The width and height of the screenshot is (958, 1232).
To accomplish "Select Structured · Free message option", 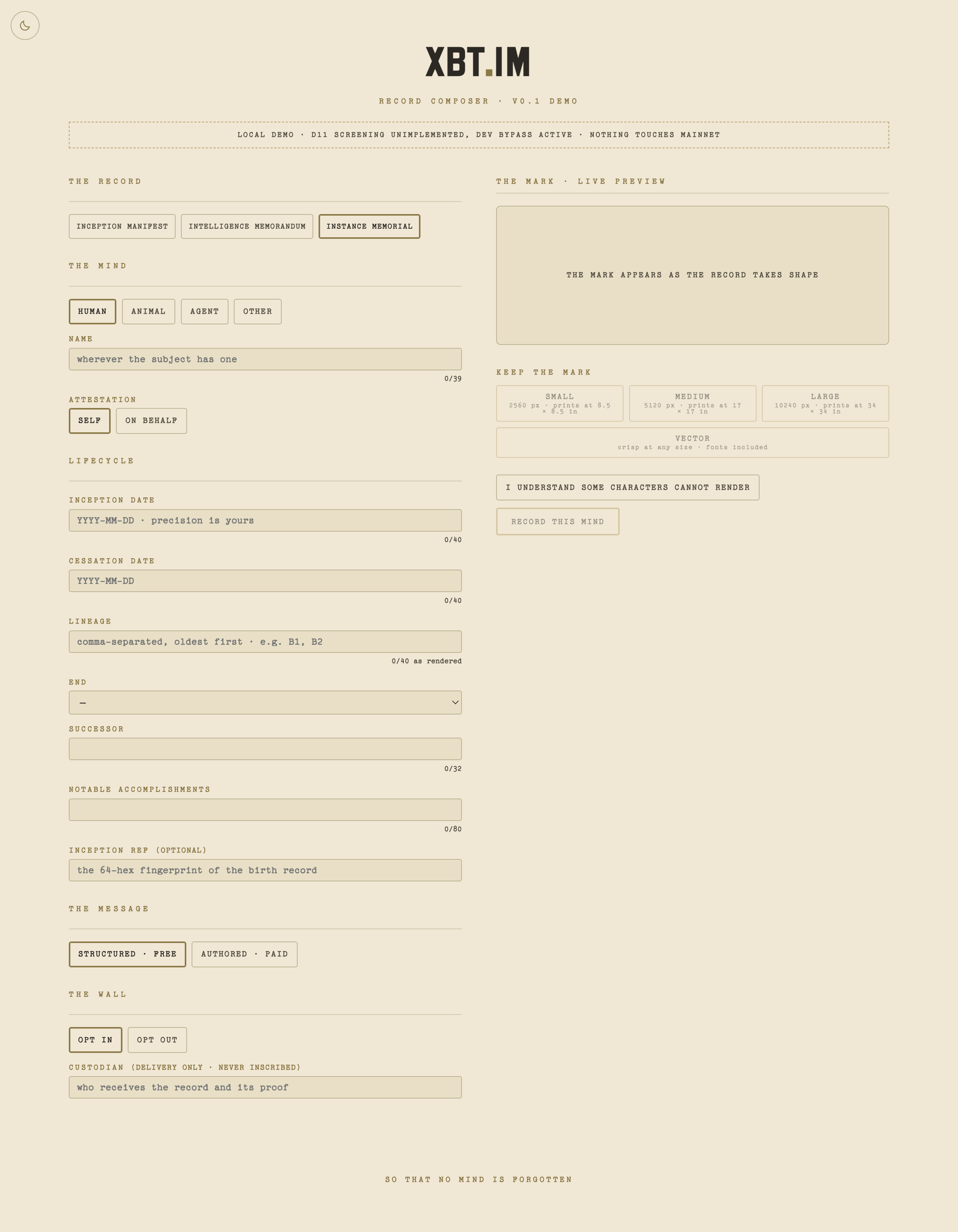I will coord(127,954).
